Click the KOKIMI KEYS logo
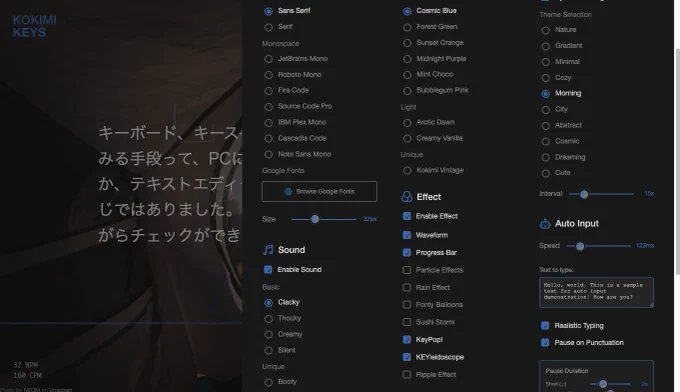The width and height of the screenshot is (680, 392). [35, 26]
